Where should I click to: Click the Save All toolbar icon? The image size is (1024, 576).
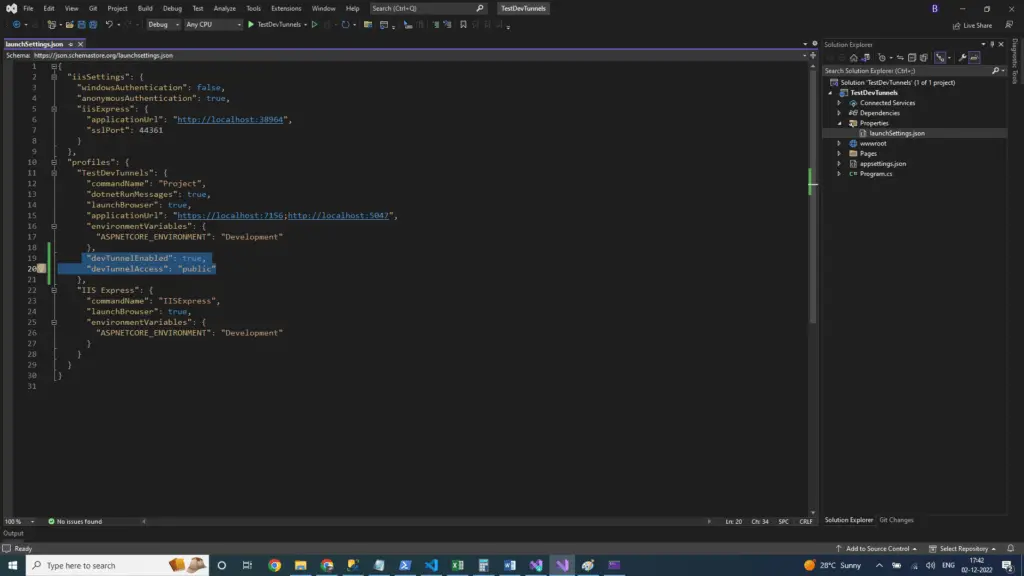pyautogui.click(x=93, y=25)
